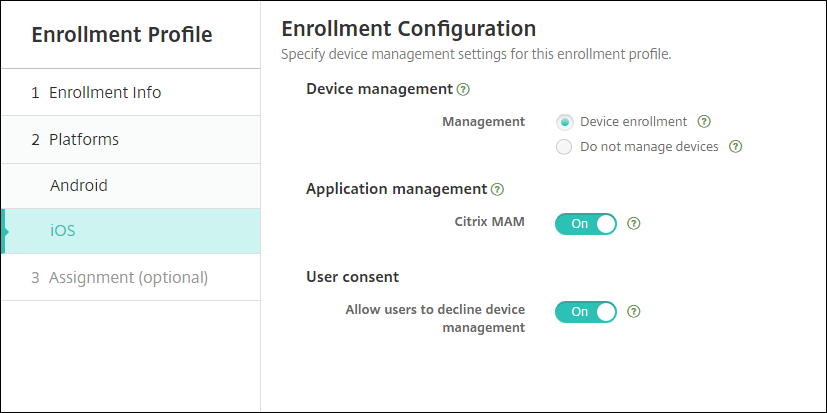Screen dimensions: 827x413
Task: Open step 3 Assignment (optional)
Action: [x=120, y=277]
